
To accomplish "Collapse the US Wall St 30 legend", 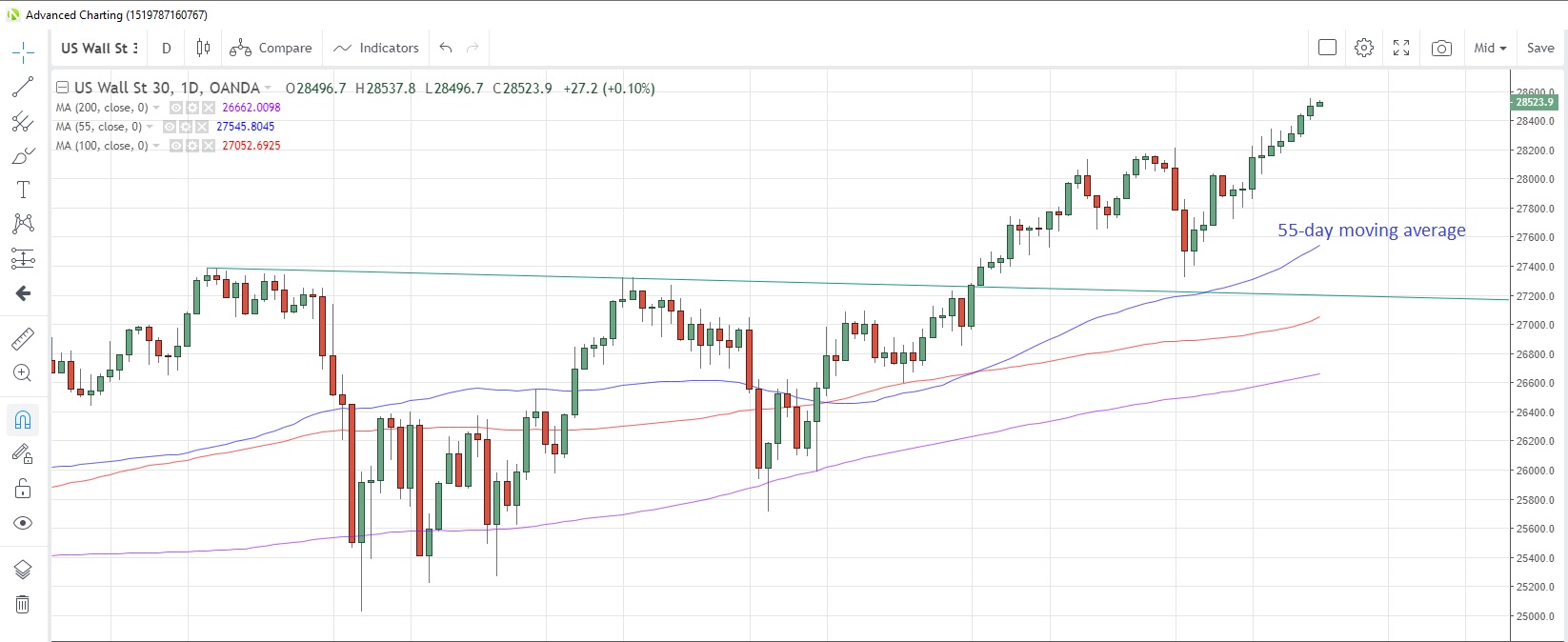I will pyautogui.click(x=62, y=88).
